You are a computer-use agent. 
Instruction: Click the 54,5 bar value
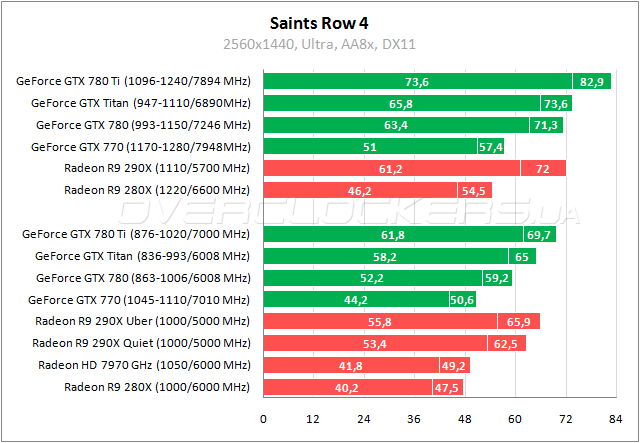(x=474, y=191)
